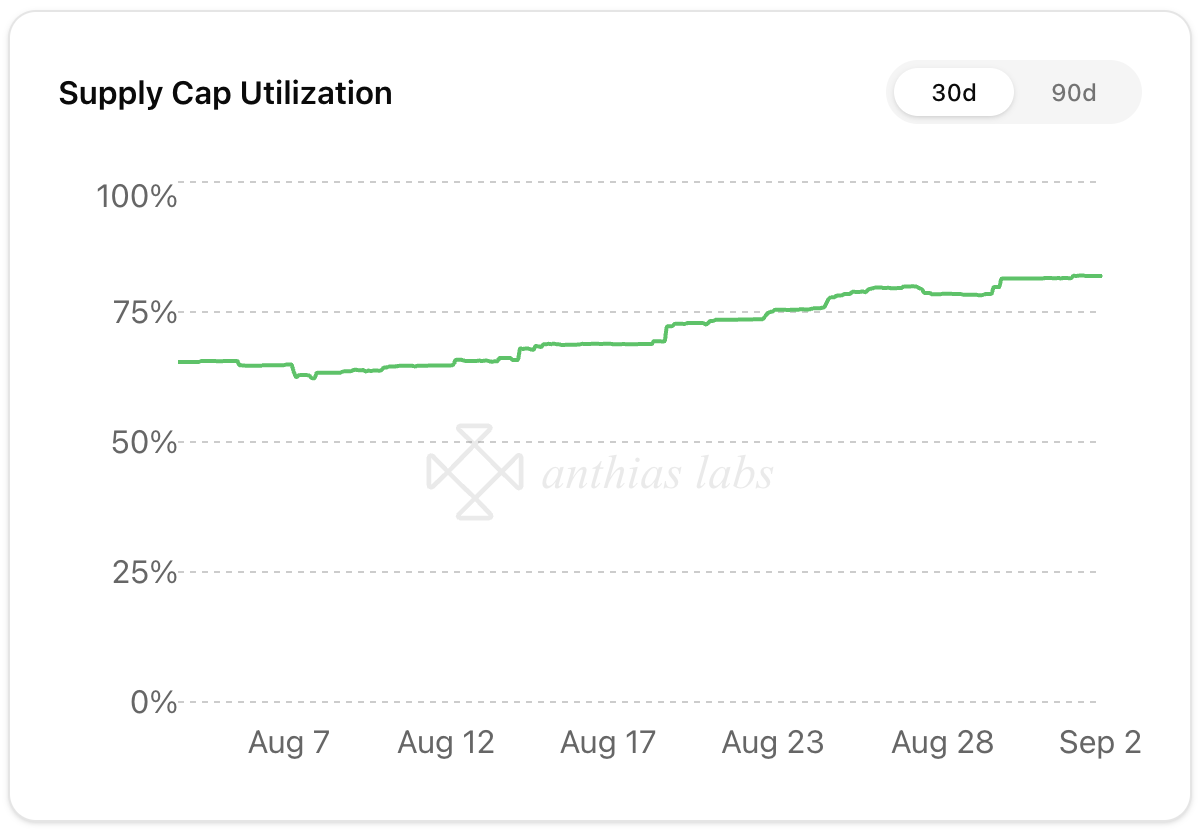Click the green line's right end point
1202x832 pixels.
tap(1100, 276)
